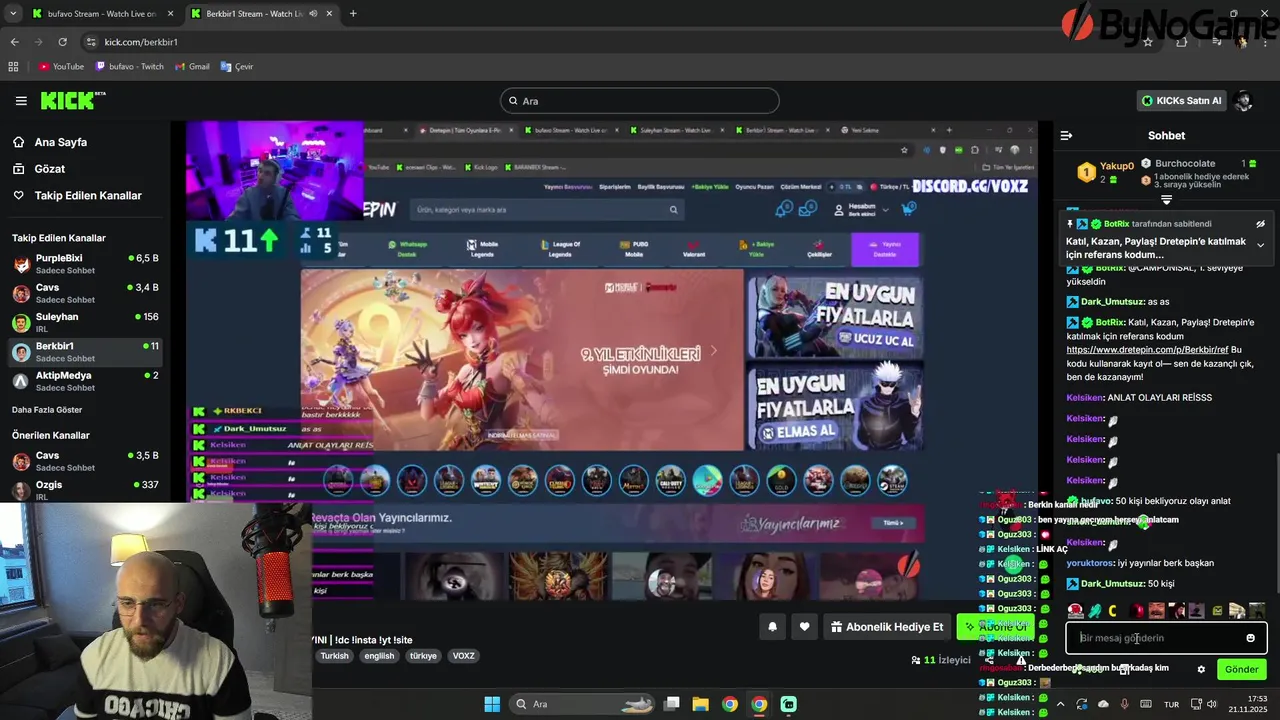This screenshot has width=1280, height=720.
Task: View site information icon in address bar
Action: point(91,42)
